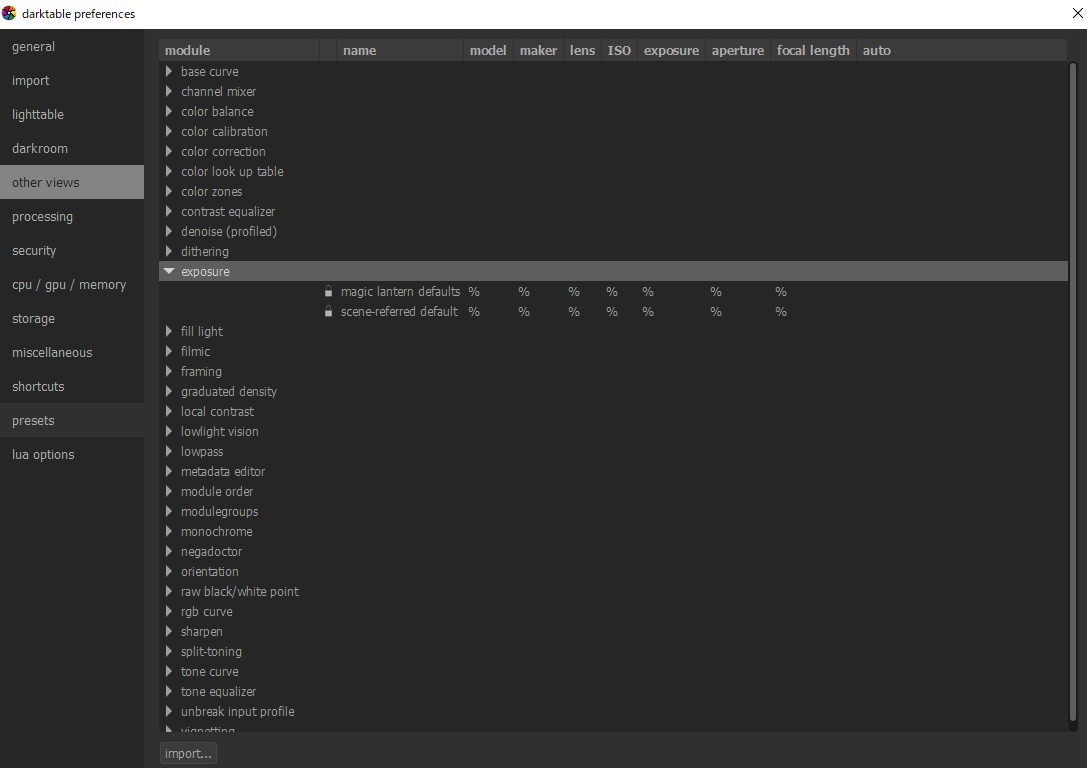Select the graduated density row

(614, 392)
